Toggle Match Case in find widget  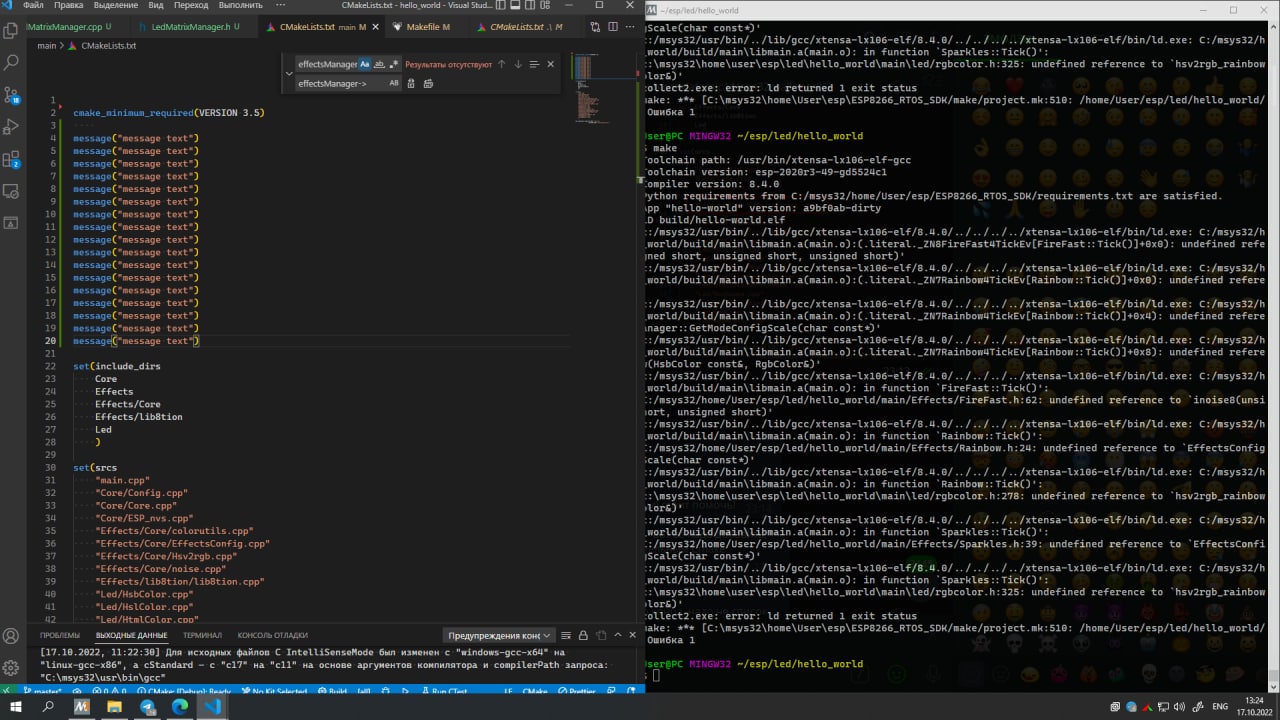click(x=365, y=64)
